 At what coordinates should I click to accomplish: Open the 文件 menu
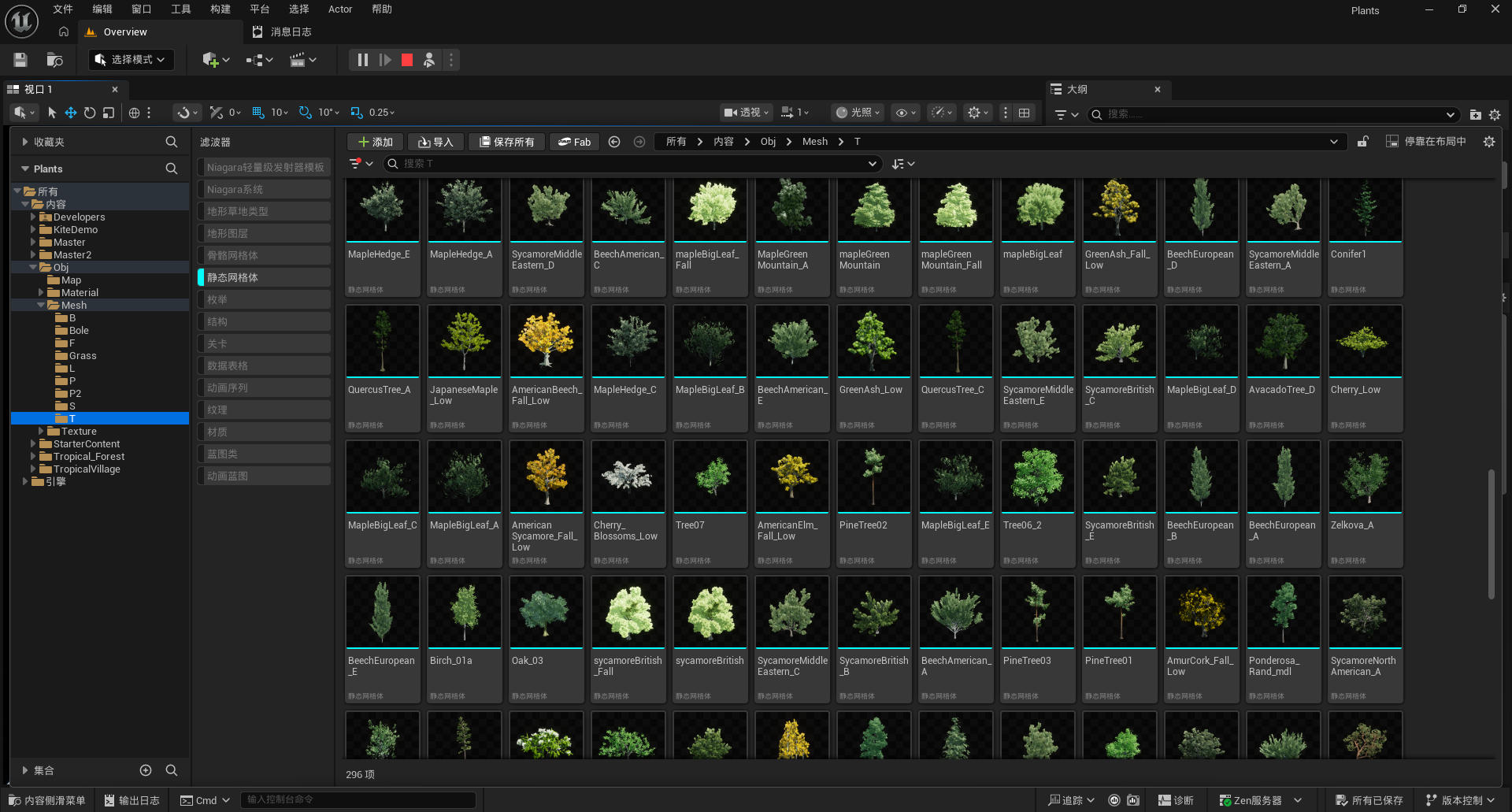coord(63,9)
